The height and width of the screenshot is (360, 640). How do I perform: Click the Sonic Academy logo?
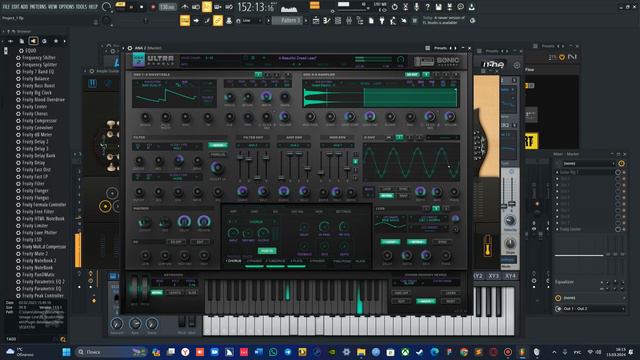coord(437,61)
